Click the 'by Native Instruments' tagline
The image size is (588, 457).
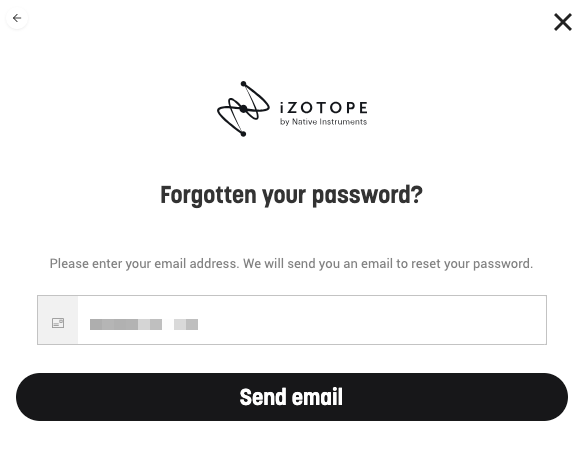tap(323, 122)
